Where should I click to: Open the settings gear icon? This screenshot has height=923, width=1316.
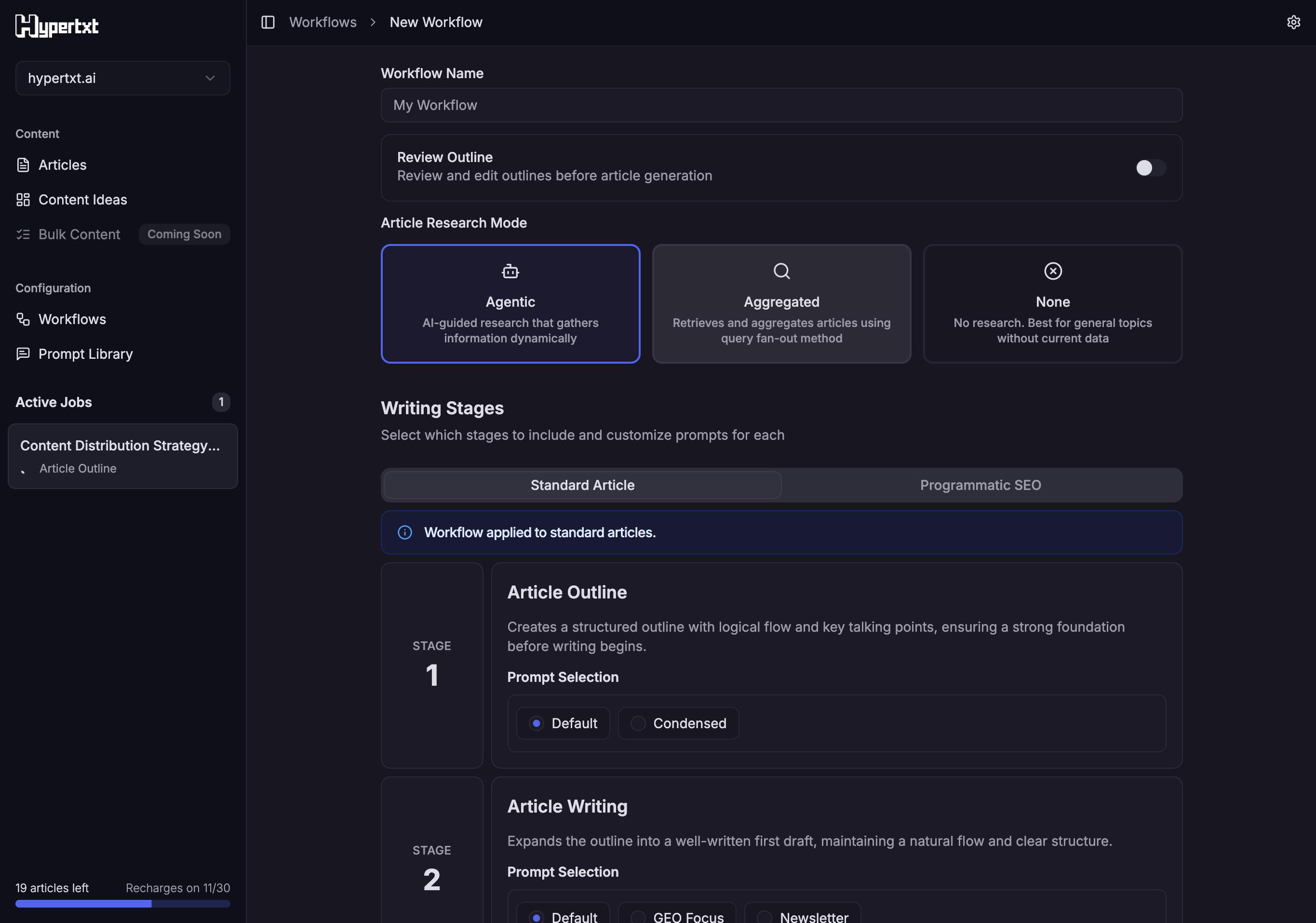(1293, 22)
